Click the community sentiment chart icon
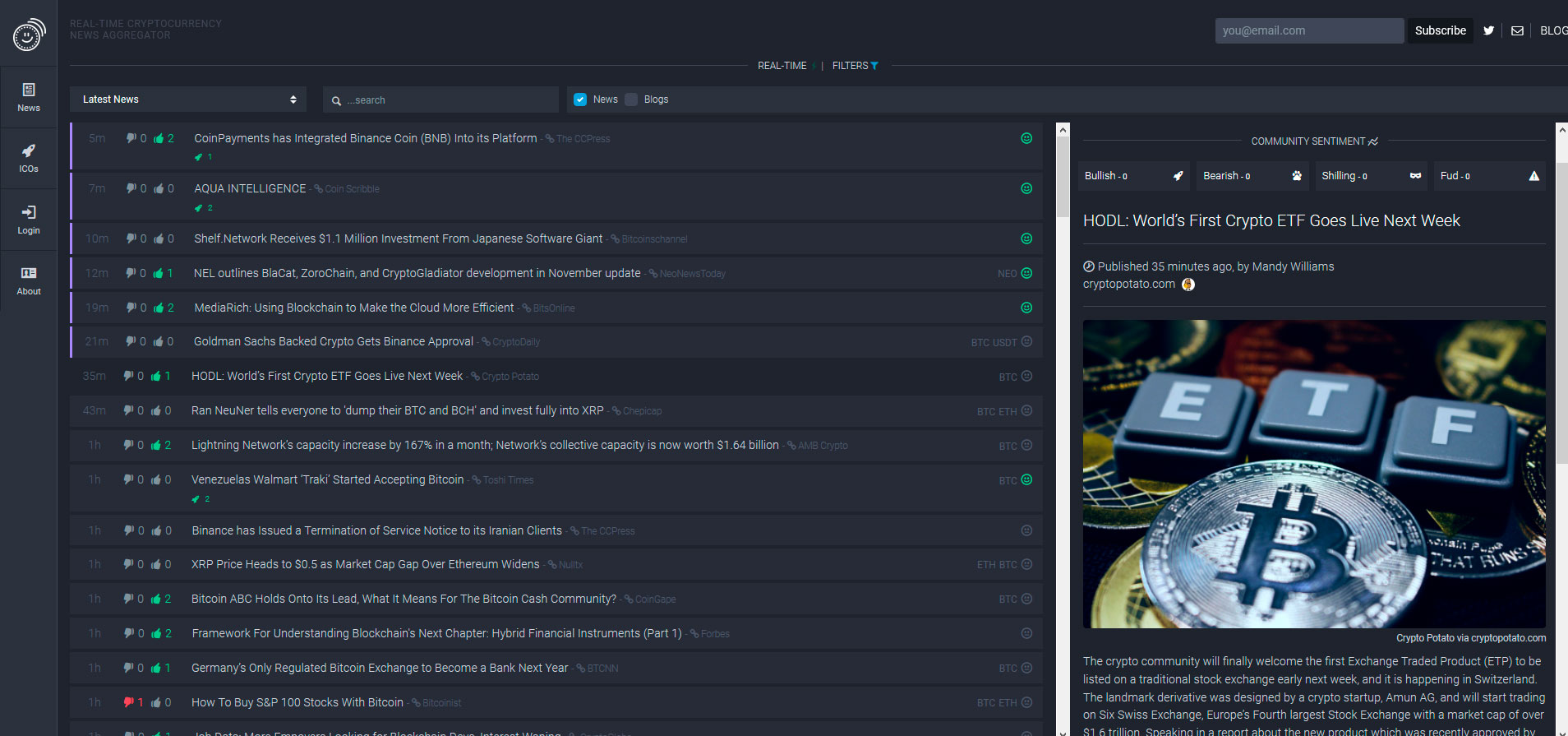Image resolution: width=1568 pixels, height=736 pixels. pyautogui.click(x=1373, y=141)
